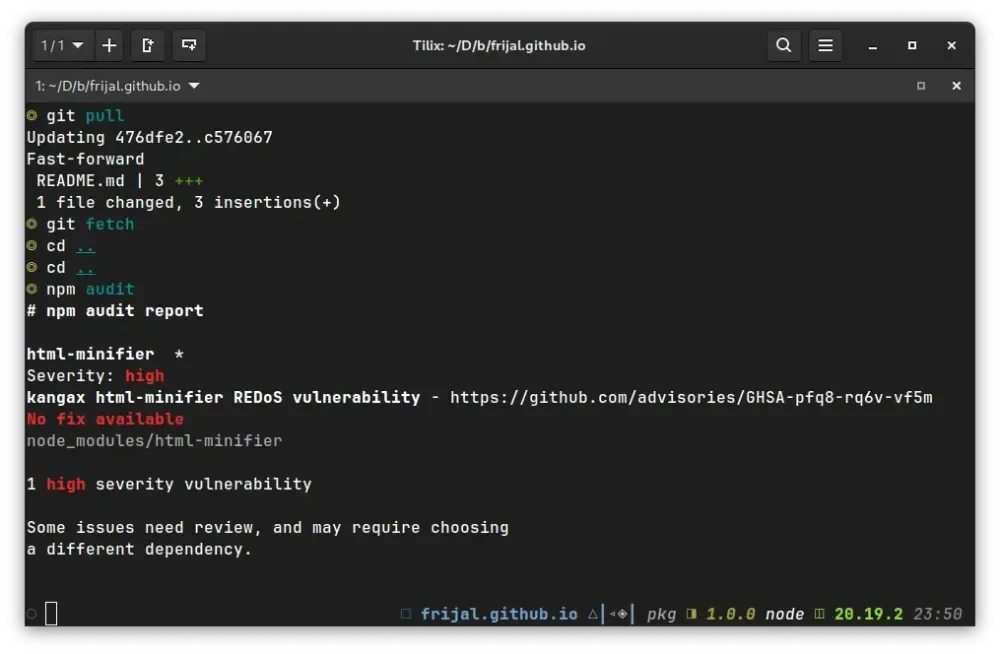
Task: Click the 'Severity: high' line
Action: tap(96, 376)
